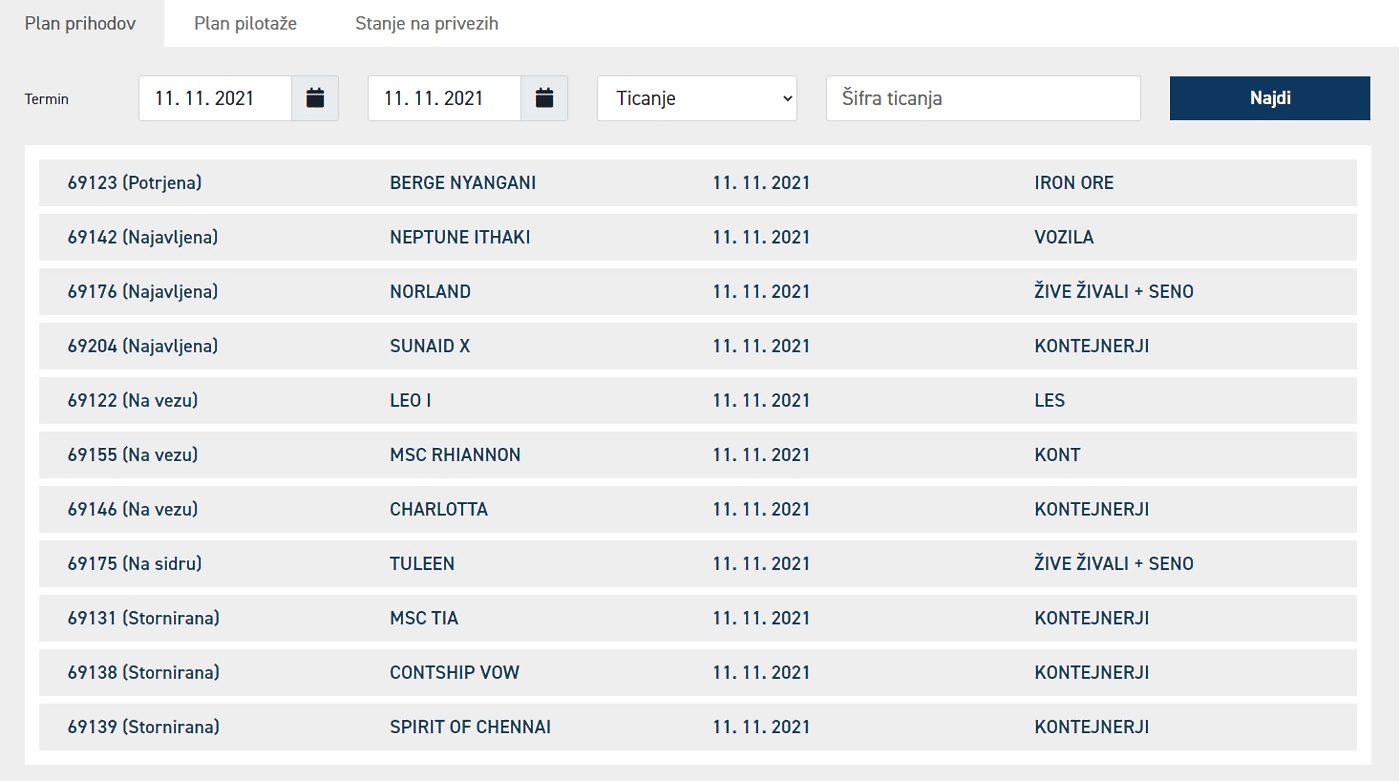Switch to Stanje na privezih tab
1400x781 pixels.
pyautogui.click(x=427, y=23)
